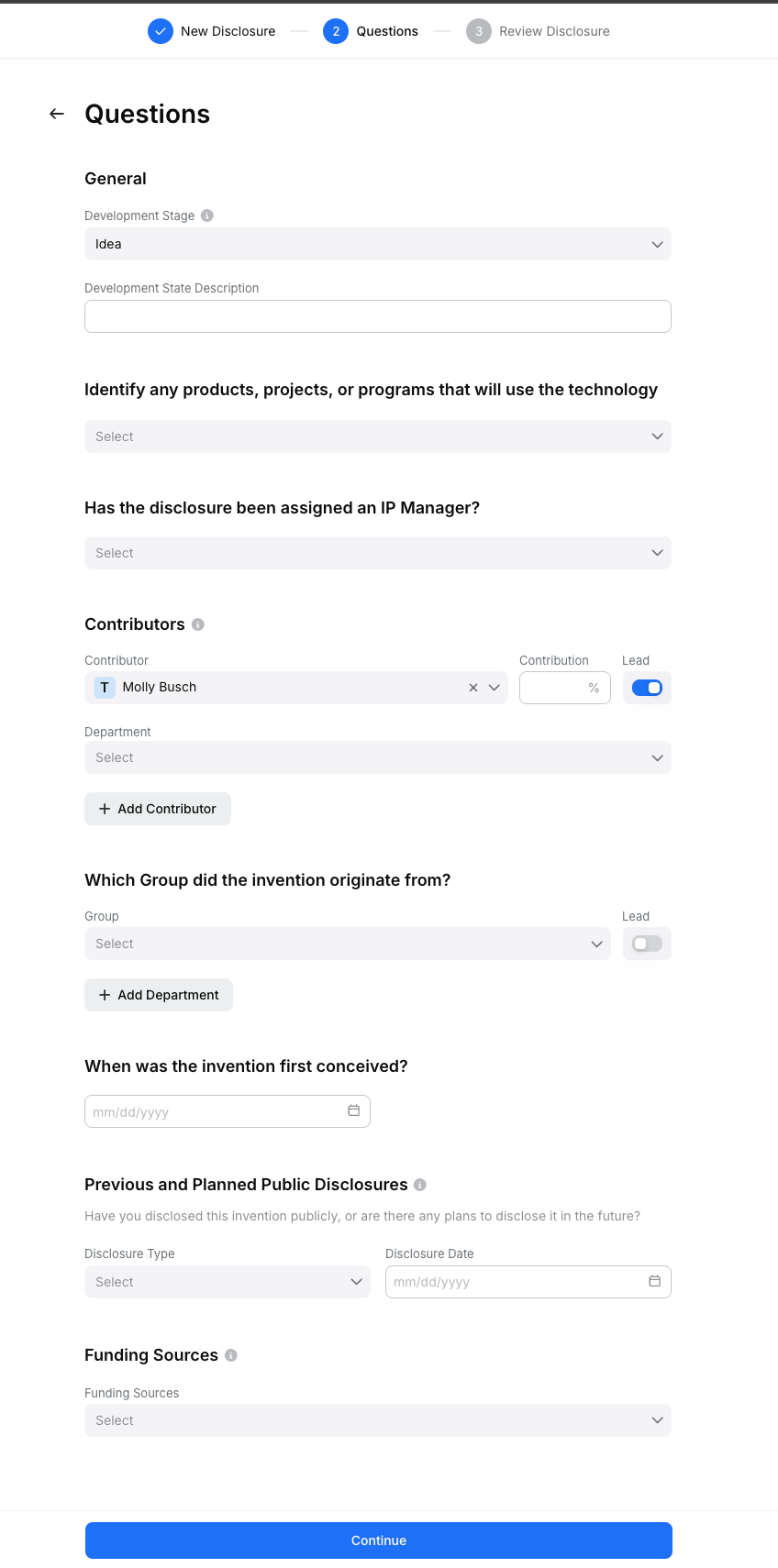
Task: Go to the New Disclosure step
Action: click(x=212, y=31)
